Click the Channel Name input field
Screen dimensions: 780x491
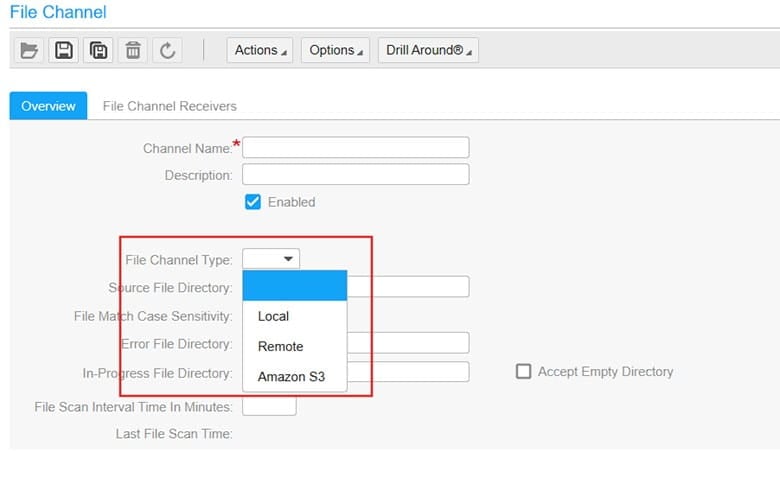click(355, 147)
